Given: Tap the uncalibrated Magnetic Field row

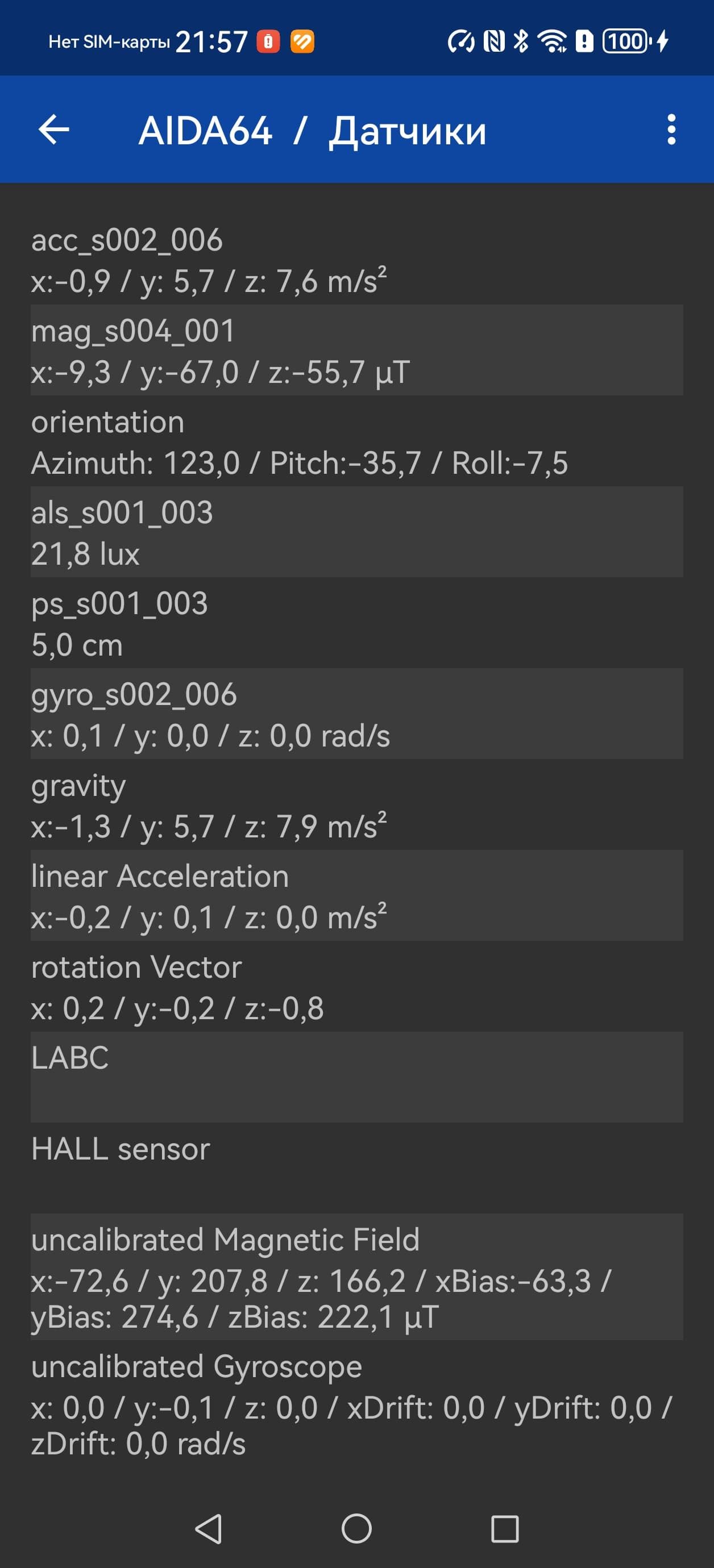Looking at the screenshot, I should (356, 1277).
